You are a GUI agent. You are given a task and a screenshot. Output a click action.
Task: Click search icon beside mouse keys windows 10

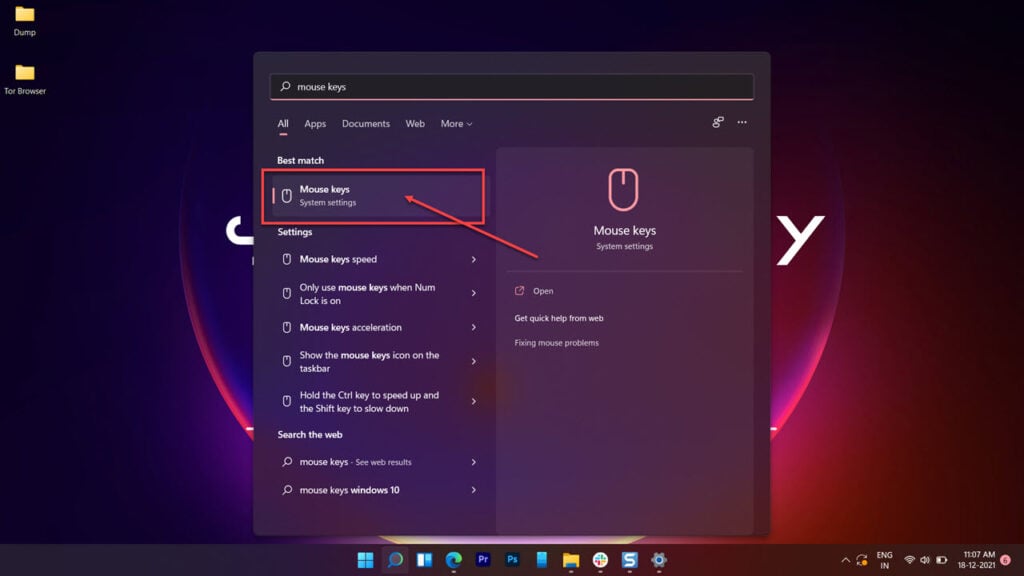point(287,490)
